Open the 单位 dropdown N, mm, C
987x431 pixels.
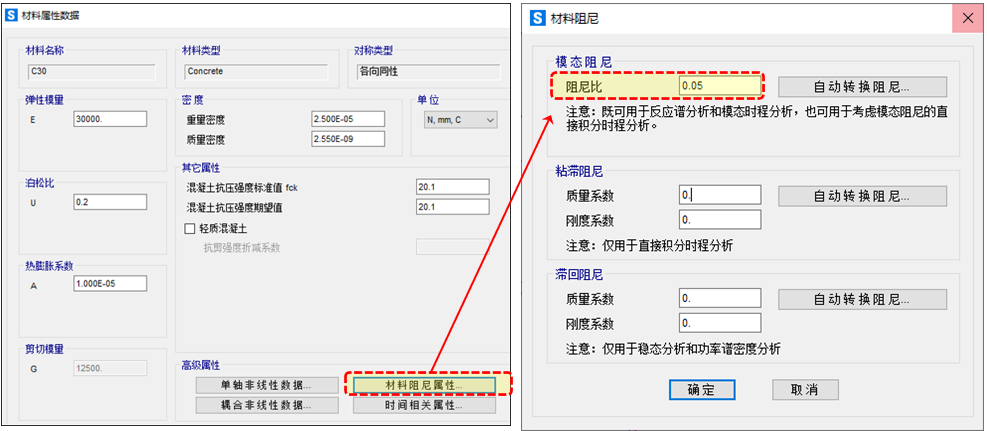460,120
